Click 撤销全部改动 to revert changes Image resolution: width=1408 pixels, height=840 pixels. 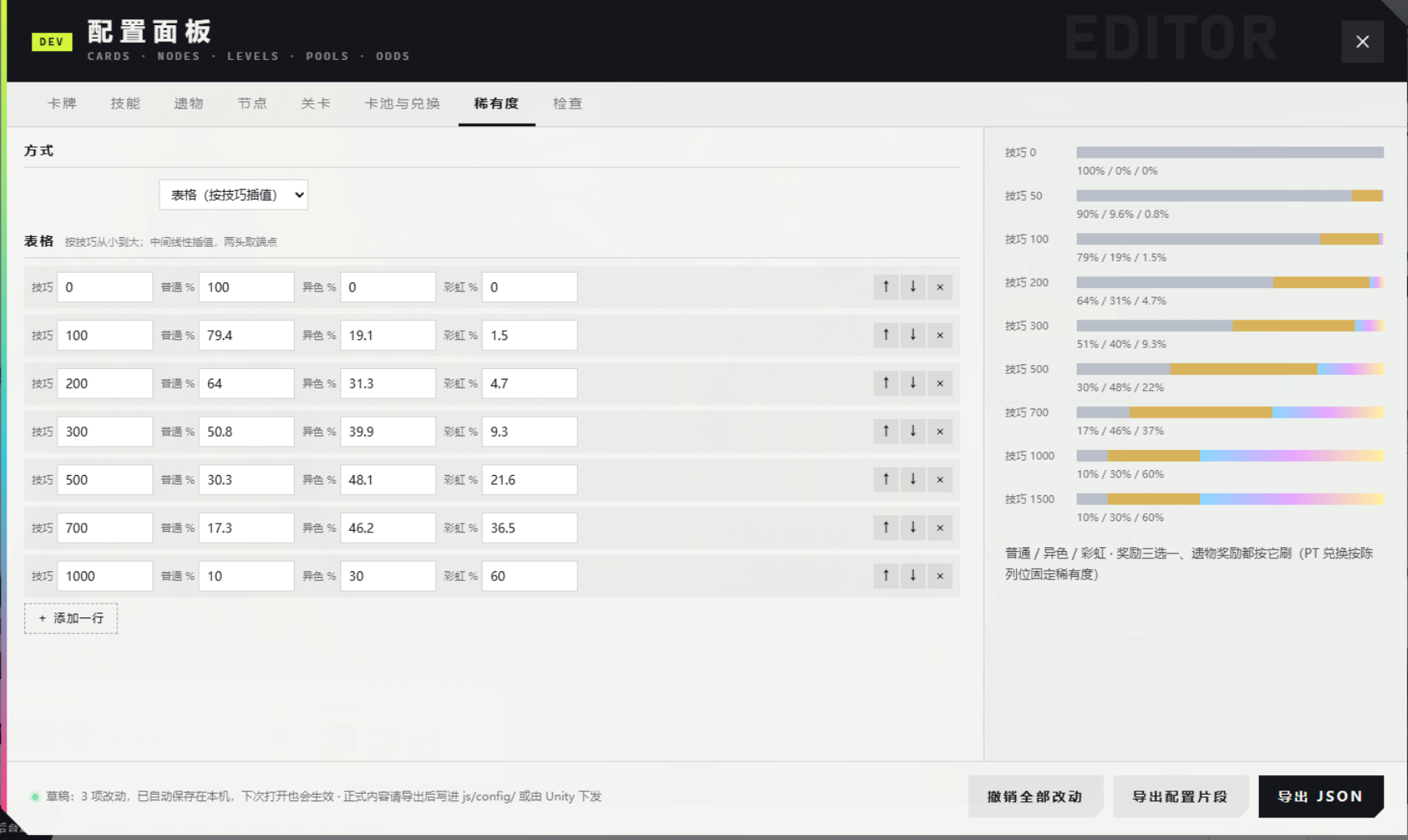pos(1036,796)
